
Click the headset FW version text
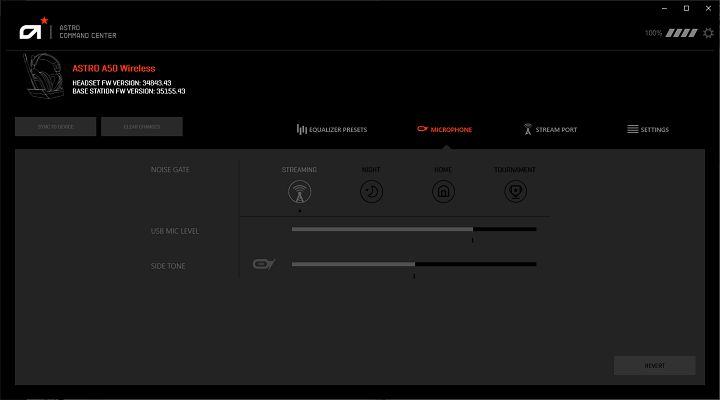(x=122, y=83)
